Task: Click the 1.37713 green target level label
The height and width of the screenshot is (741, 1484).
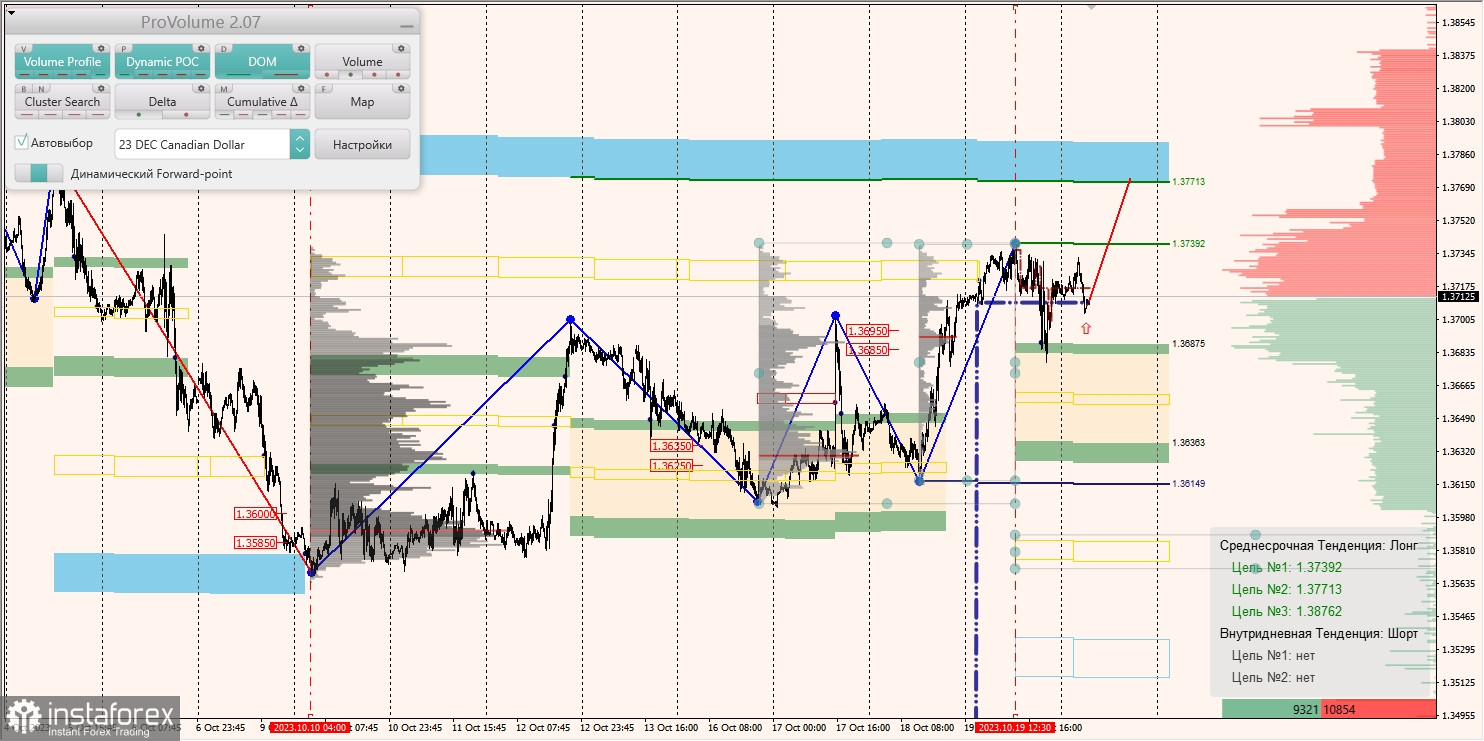Action: point(1188,182)
